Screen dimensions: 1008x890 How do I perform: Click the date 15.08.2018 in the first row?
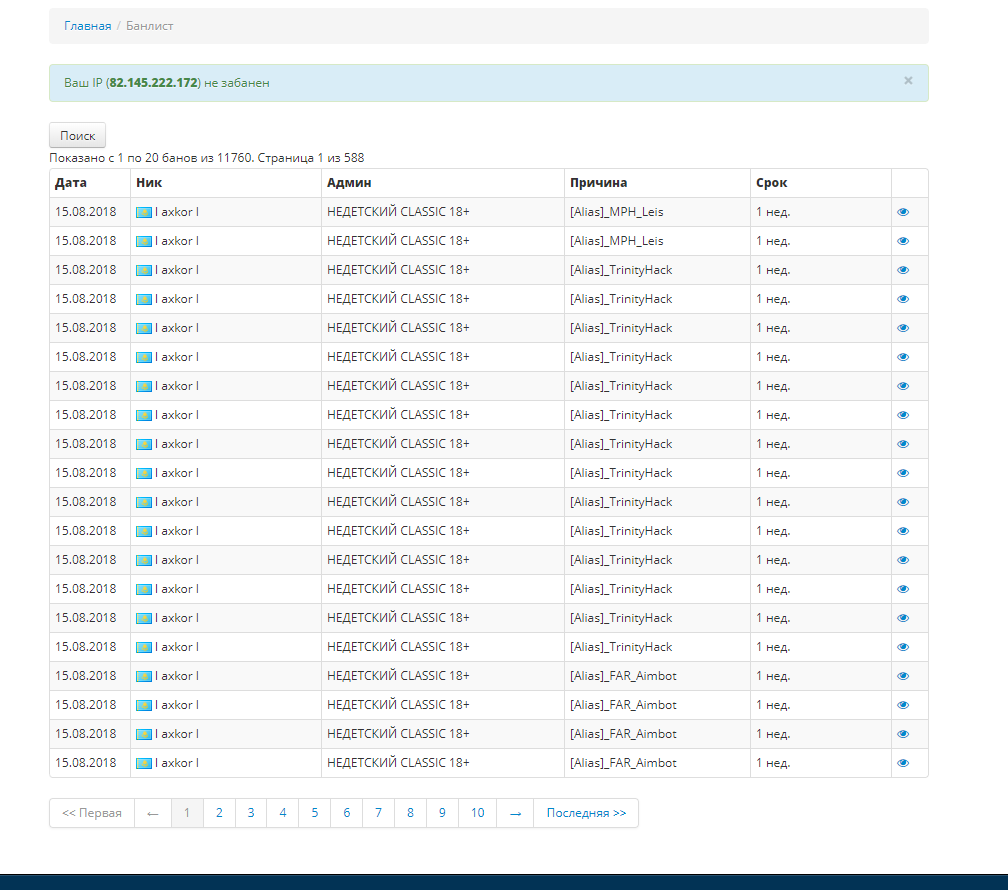point(86,212)
